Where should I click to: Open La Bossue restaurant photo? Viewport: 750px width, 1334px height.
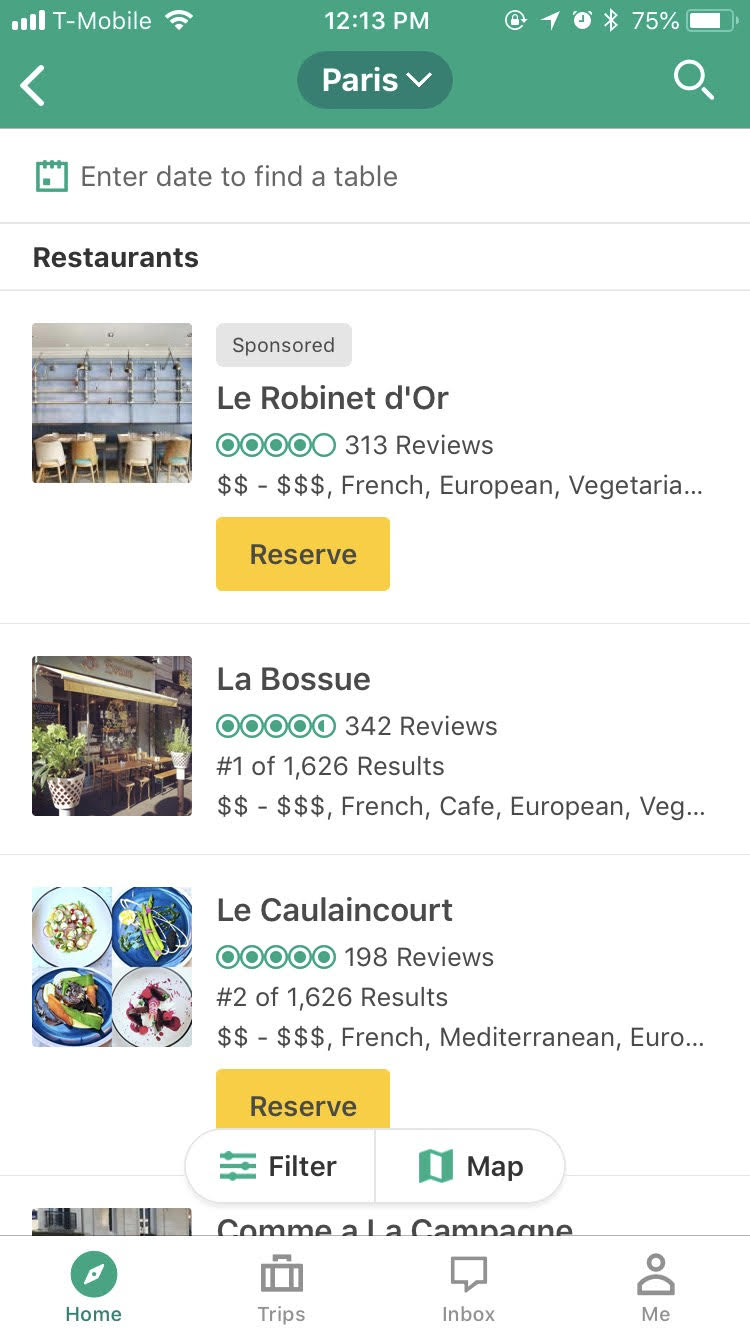coord(112,736)
